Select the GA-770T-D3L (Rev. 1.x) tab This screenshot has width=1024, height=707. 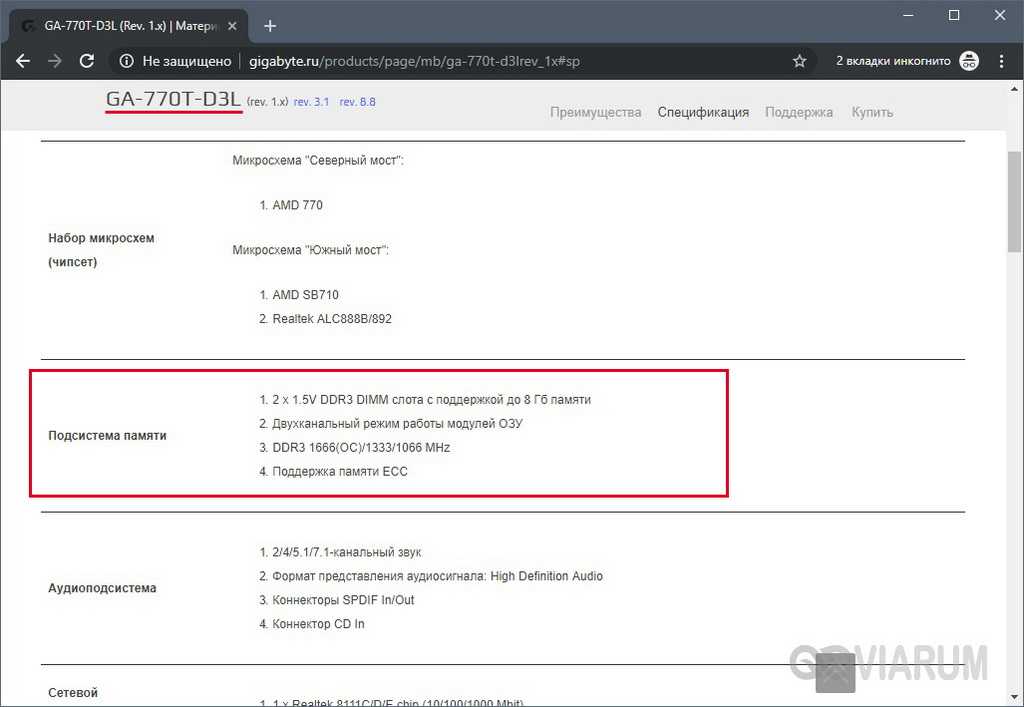coord(120,26)
